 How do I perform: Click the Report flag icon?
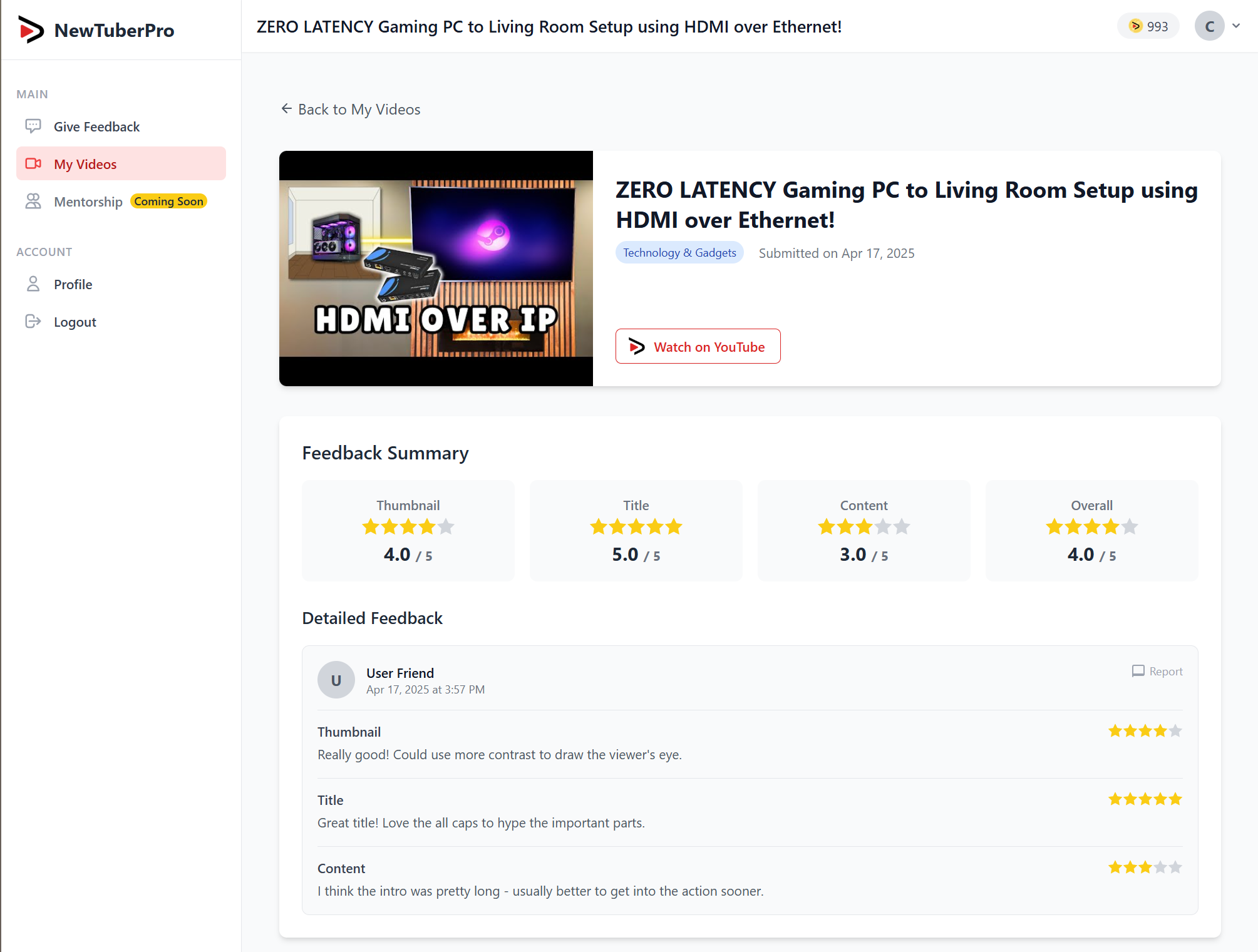coord(1138,671)
